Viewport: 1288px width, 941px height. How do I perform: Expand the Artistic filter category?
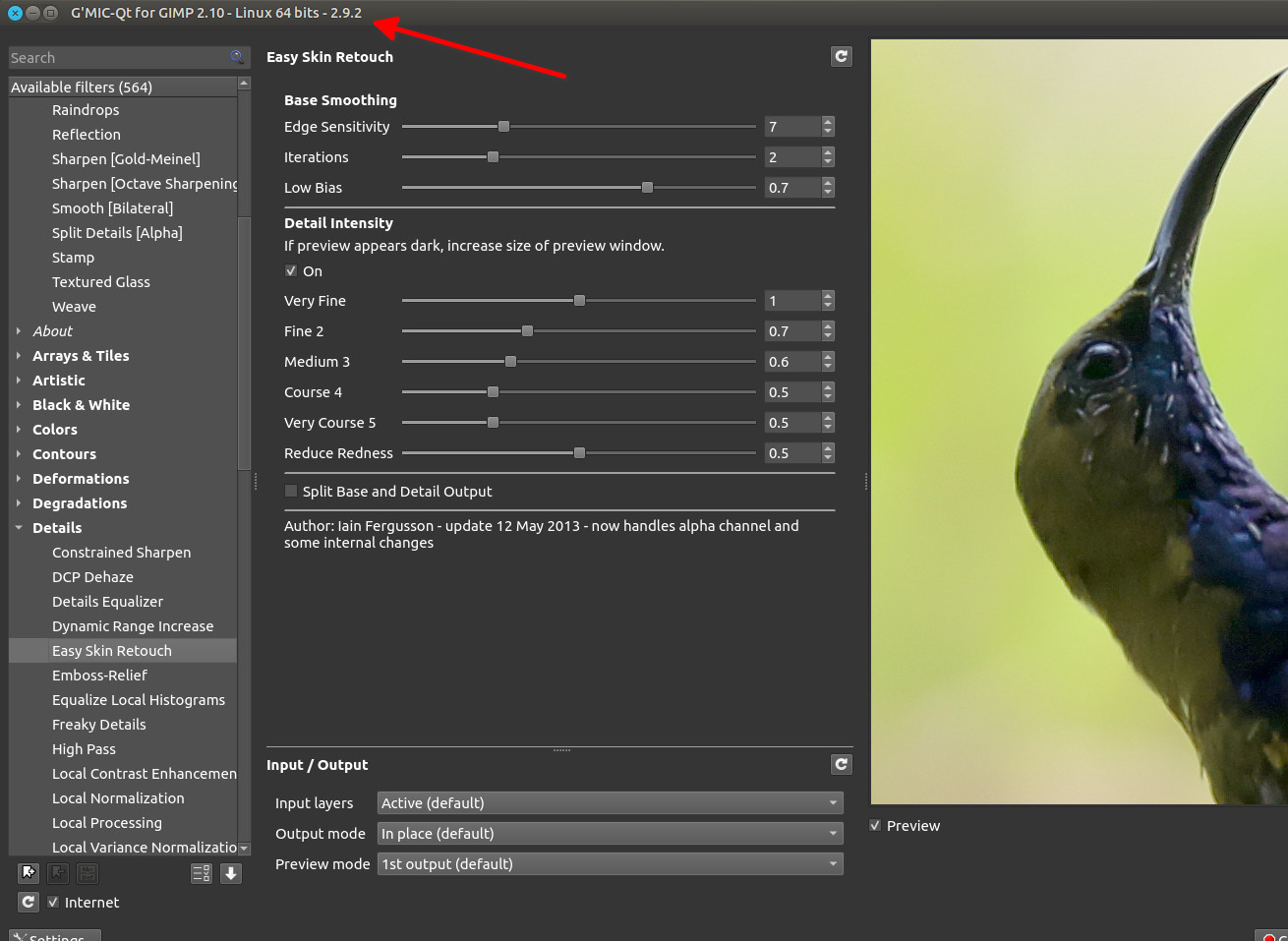(x=19, y=381)
